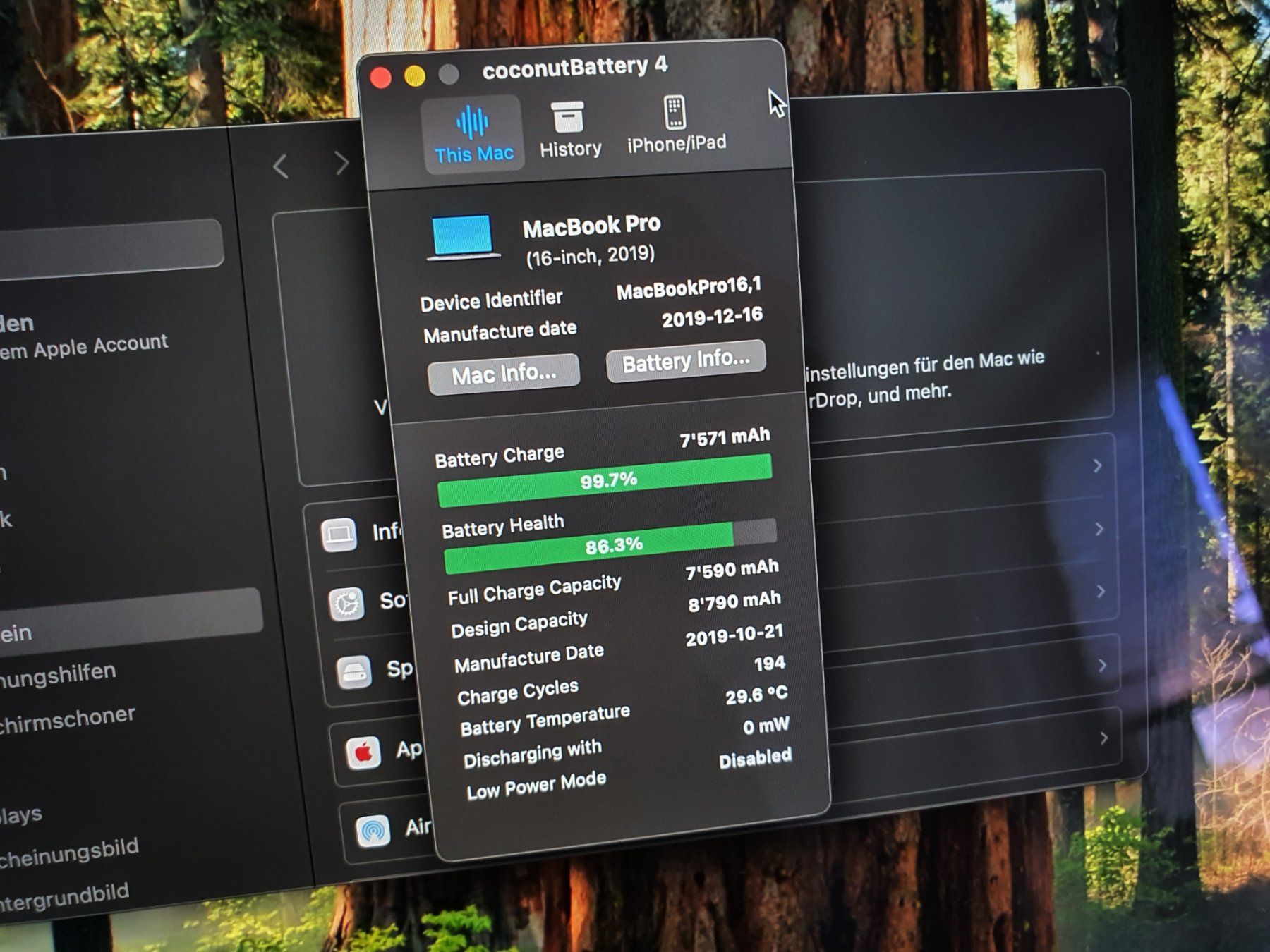
Task: Click the 'MacBookPro16,1' device identifier value
Action: click(689, 288)
